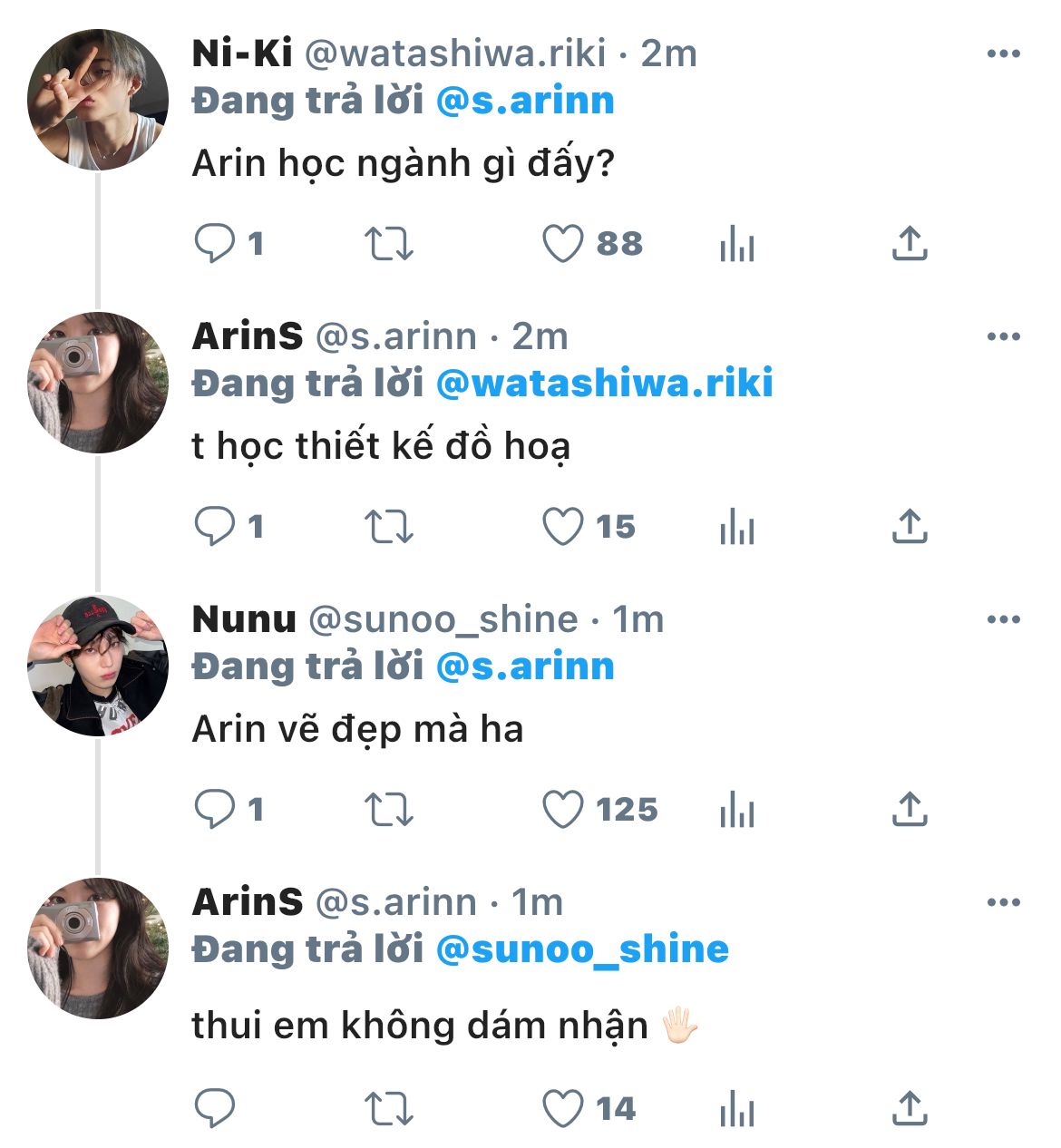Image resolution: width=1061 pixels, height=1148 pixels.
Task: Share ArinS's last reply tweet
Action: pyautogui.click(x=910, y=1108)
